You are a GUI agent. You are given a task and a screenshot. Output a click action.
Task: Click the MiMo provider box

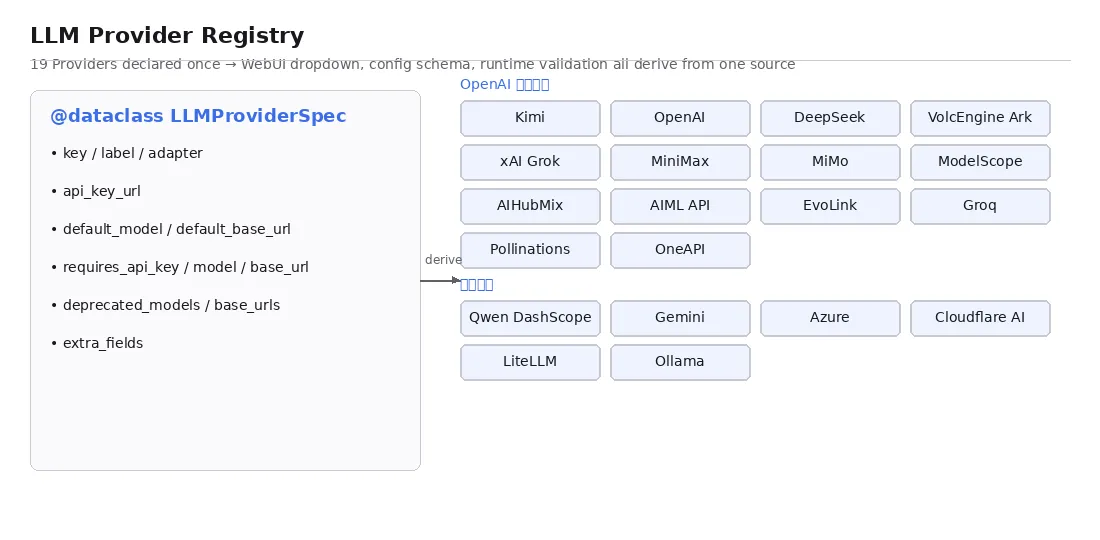(831, 162)
